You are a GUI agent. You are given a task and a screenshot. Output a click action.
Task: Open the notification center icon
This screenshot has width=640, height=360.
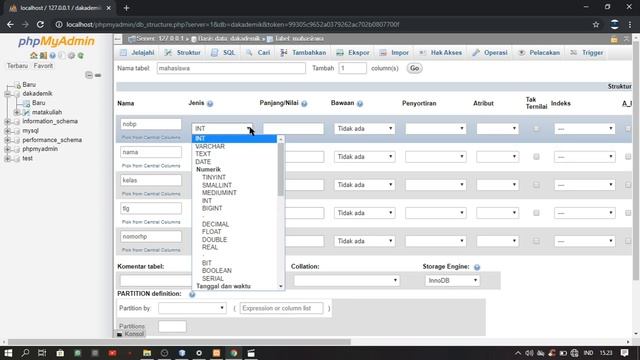click(624, 353)
